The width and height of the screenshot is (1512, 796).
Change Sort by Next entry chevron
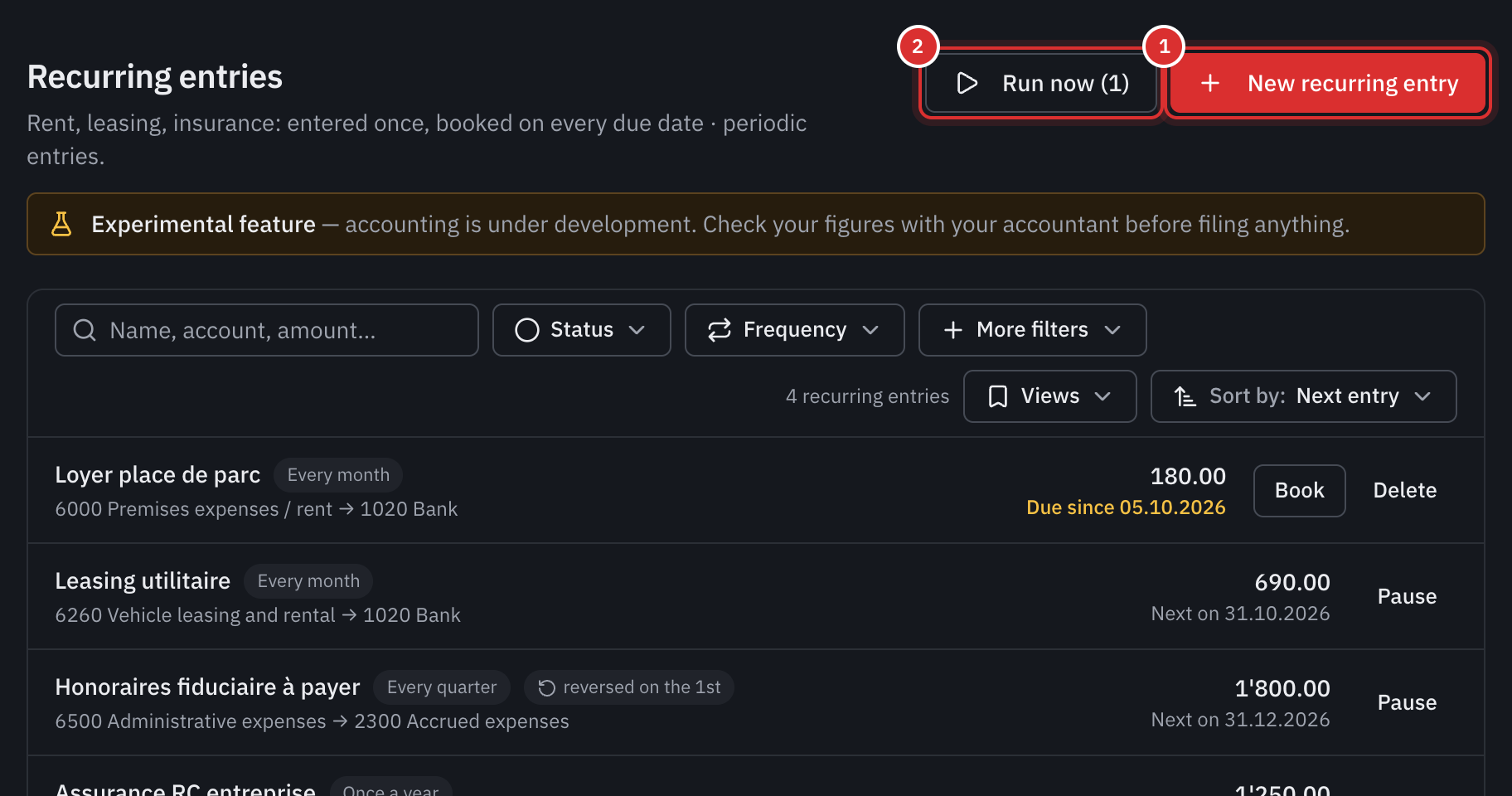(x=1422, y=396)
